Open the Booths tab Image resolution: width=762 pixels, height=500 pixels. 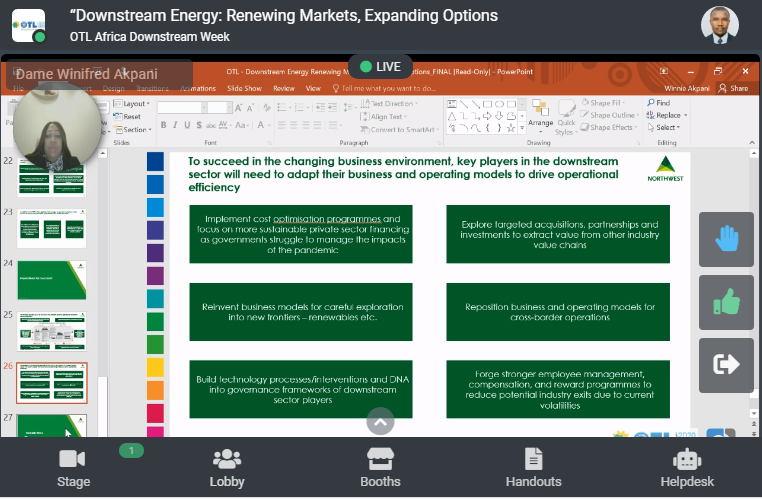pos(380,469)
